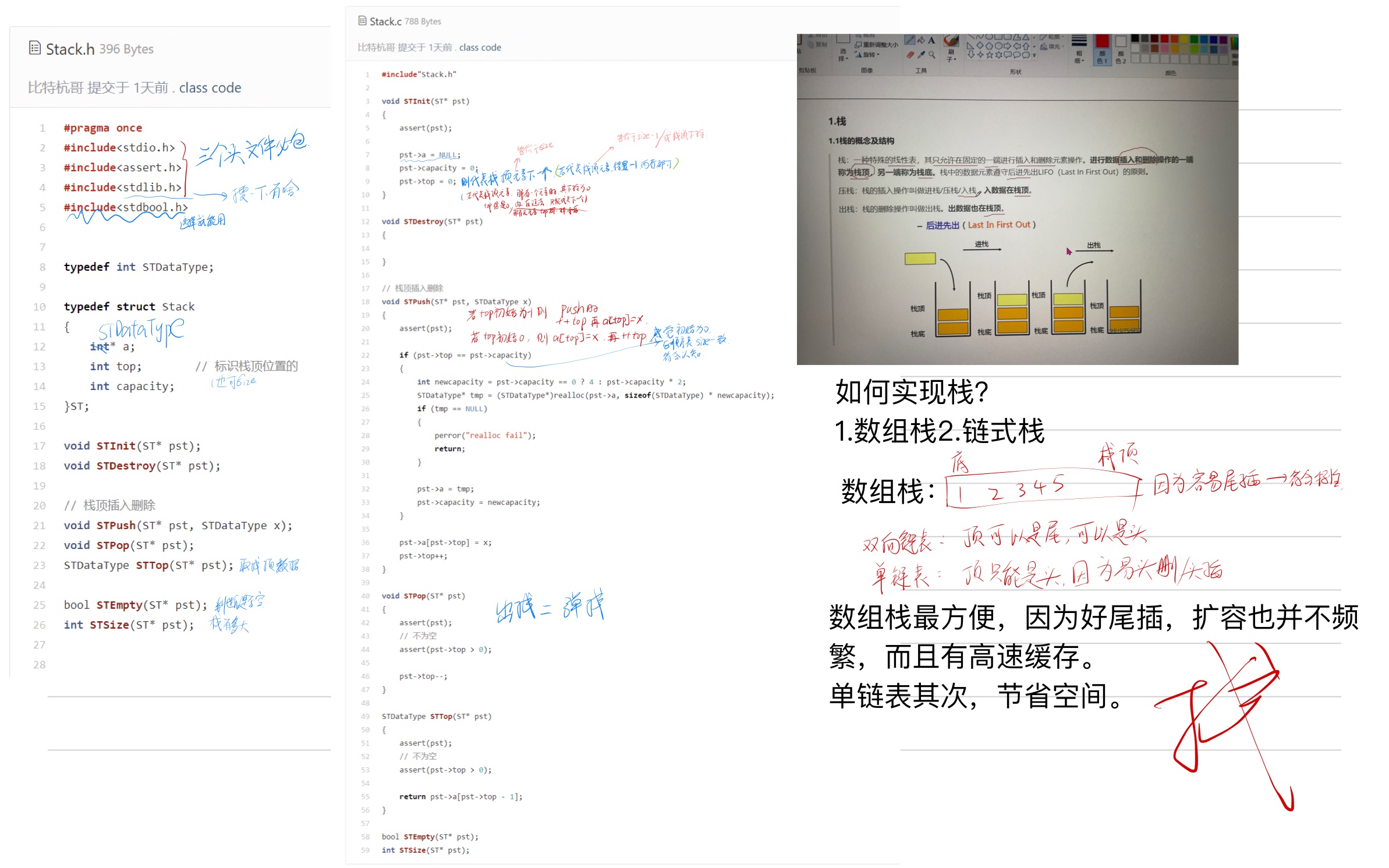Activate the Color picker eyedropper

921,55
